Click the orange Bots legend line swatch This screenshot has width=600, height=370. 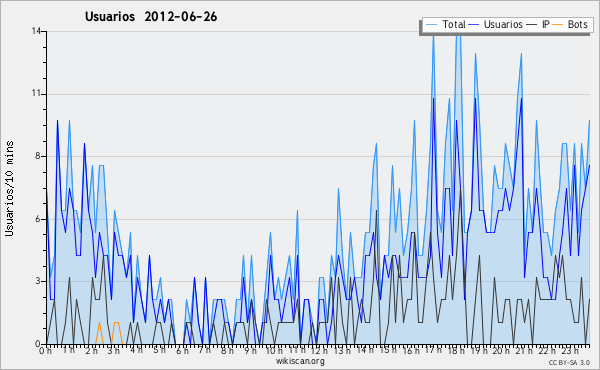[x=558, y=25]
